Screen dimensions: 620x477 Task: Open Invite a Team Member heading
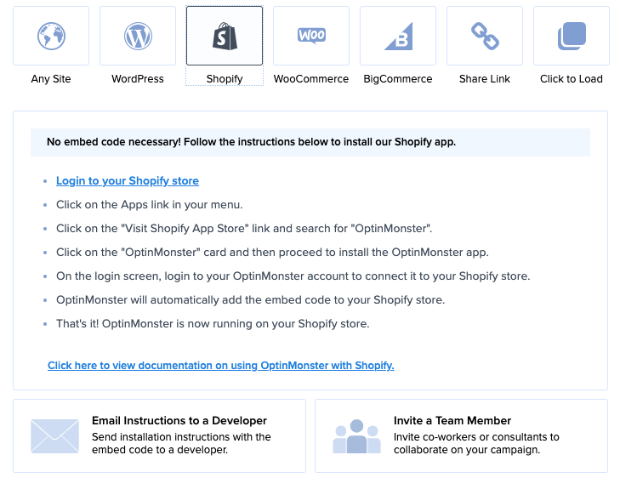tap(452, 420)
